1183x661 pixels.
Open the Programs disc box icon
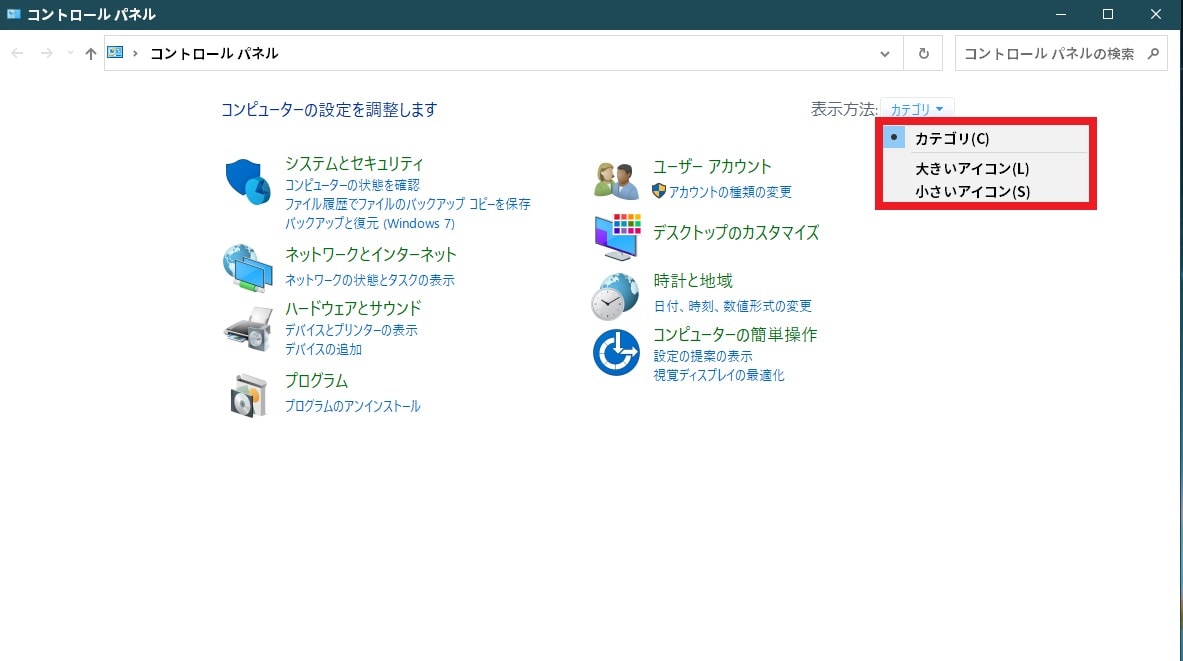248,395
